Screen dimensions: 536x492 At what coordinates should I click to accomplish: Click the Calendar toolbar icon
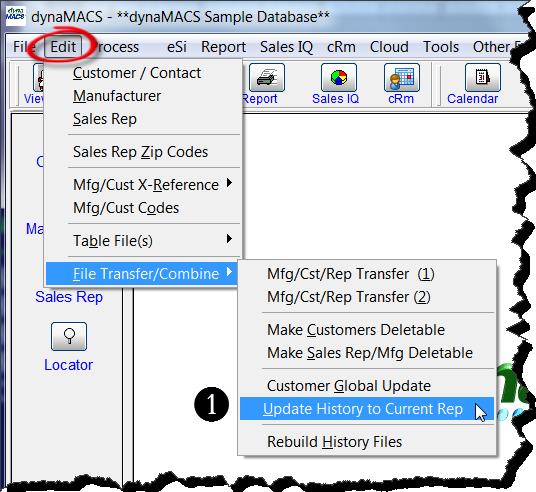(483, 78)
